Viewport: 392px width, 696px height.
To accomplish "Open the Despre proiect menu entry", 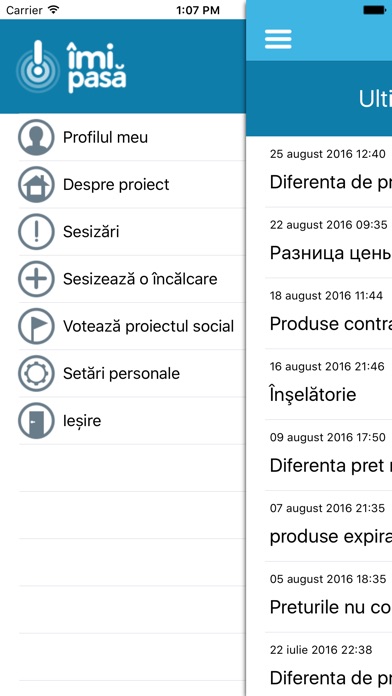I will click(x=132, y=184).
